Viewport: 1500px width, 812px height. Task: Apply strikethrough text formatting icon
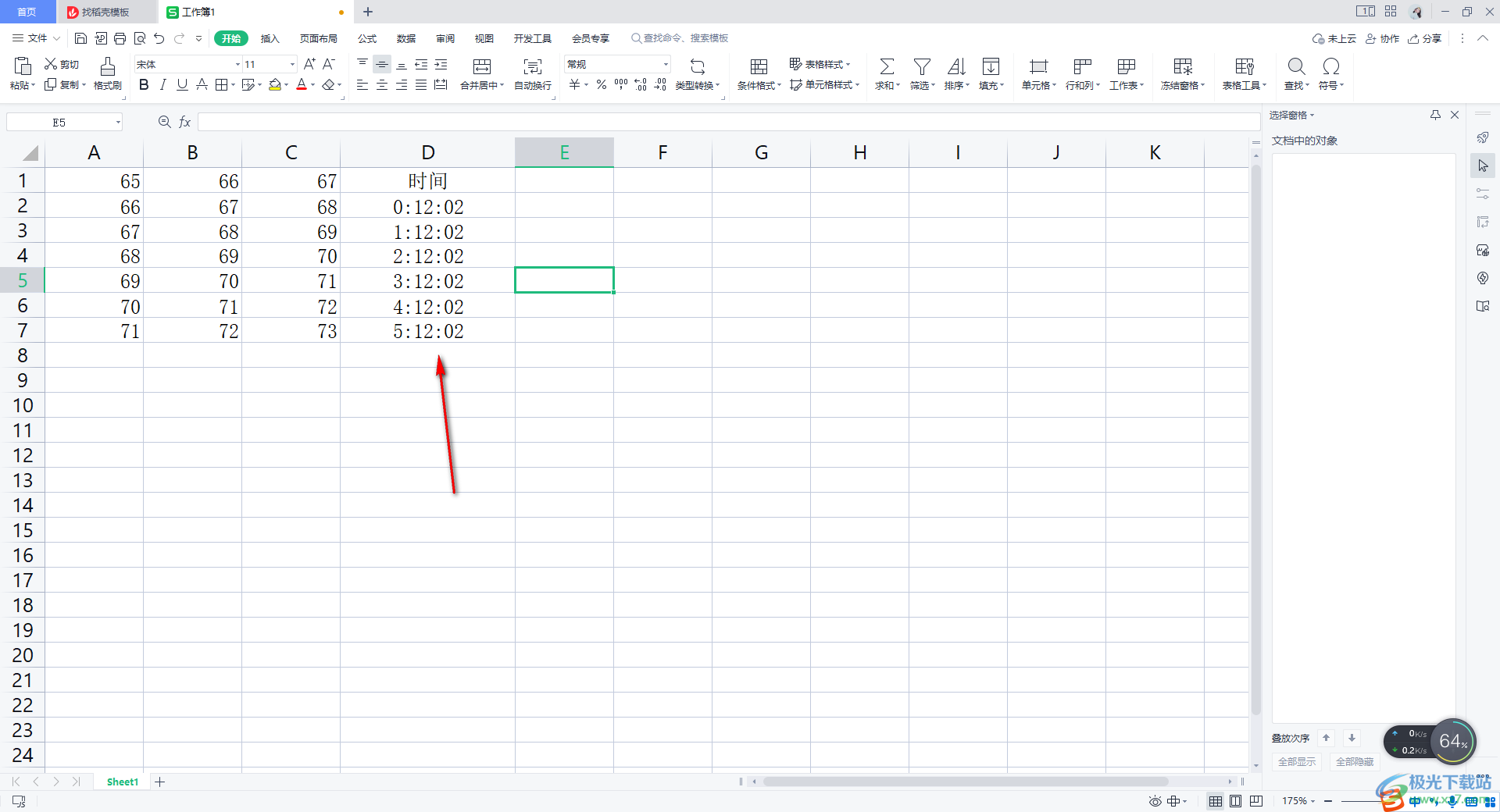(202, 84)
